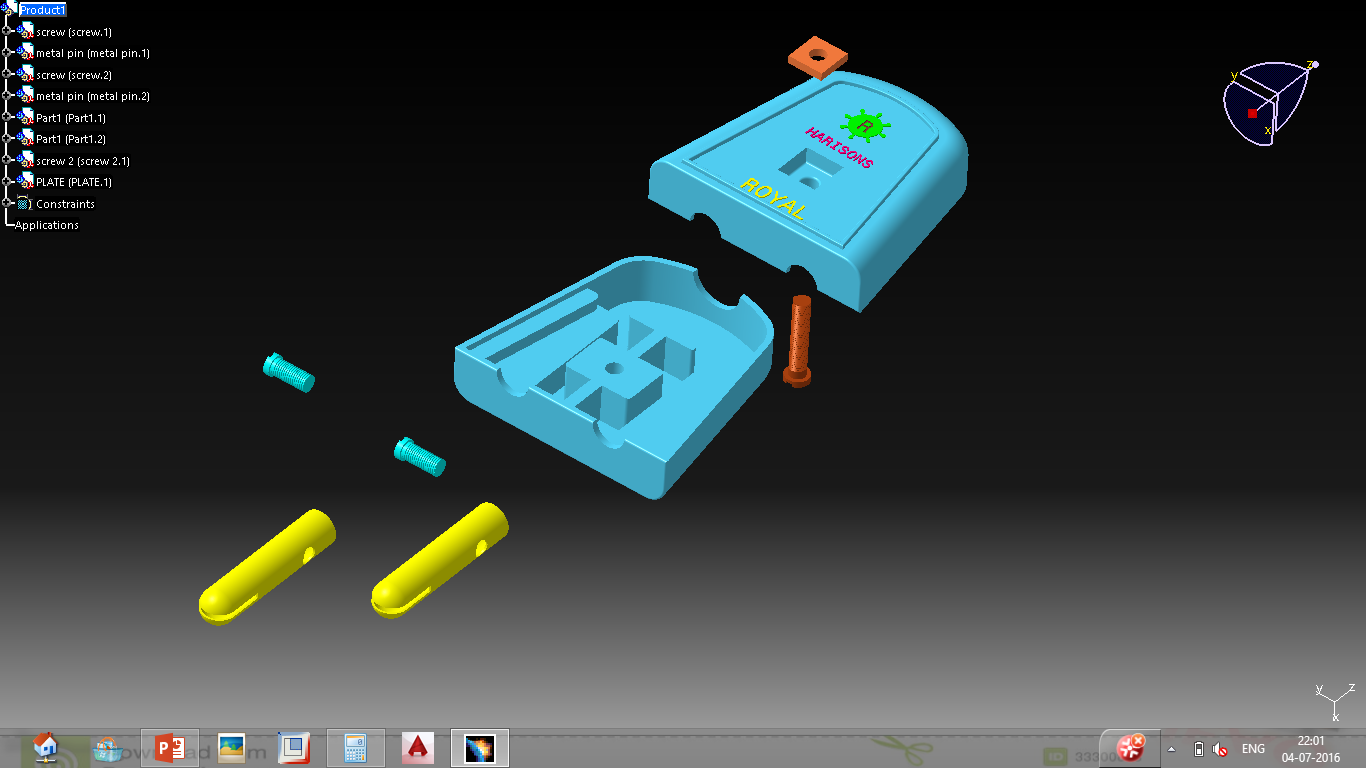
Task: Open the Calculator from the taskbar
Action: click(356, 748)
